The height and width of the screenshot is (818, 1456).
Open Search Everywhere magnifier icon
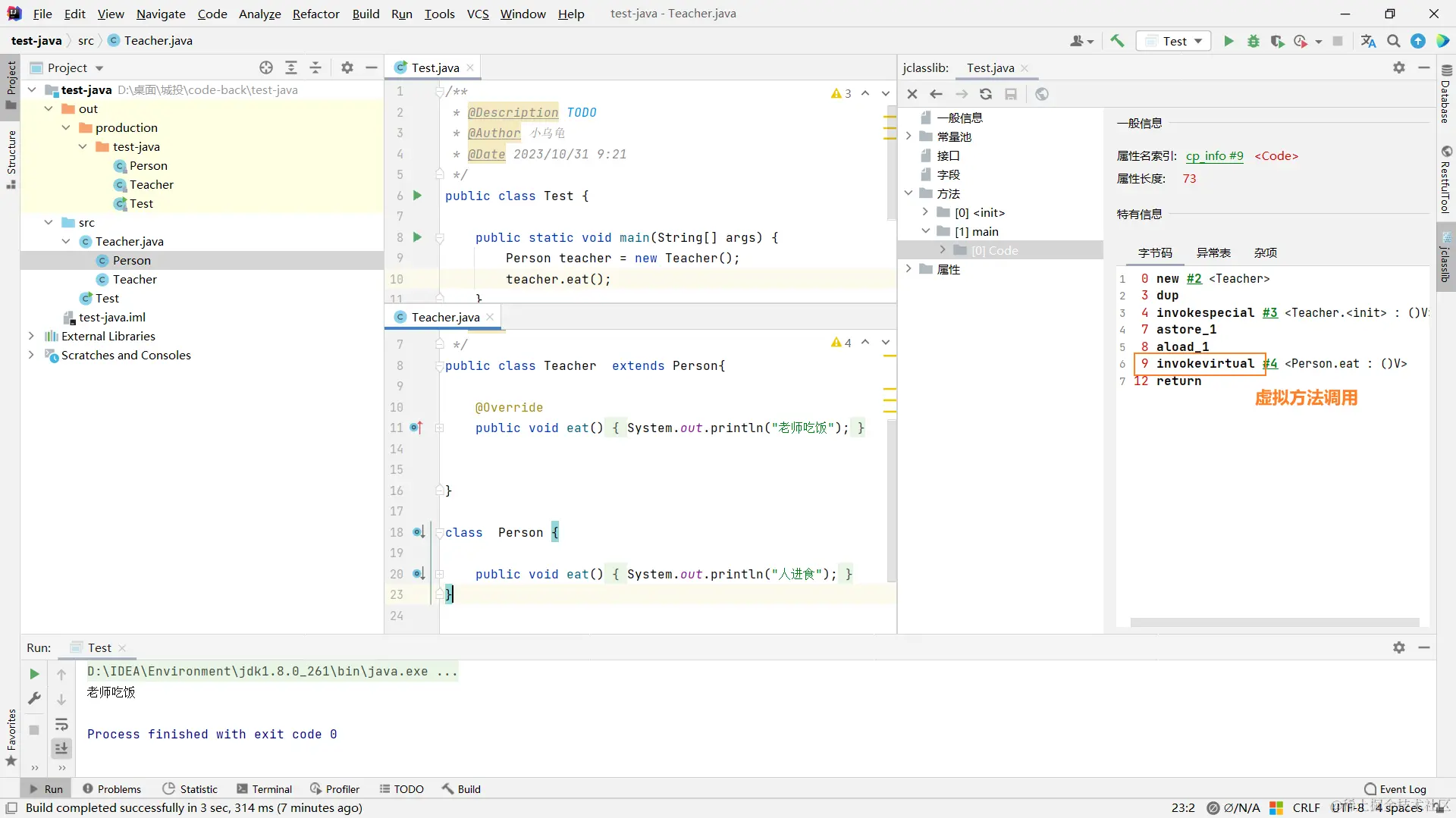point(1394,41)
